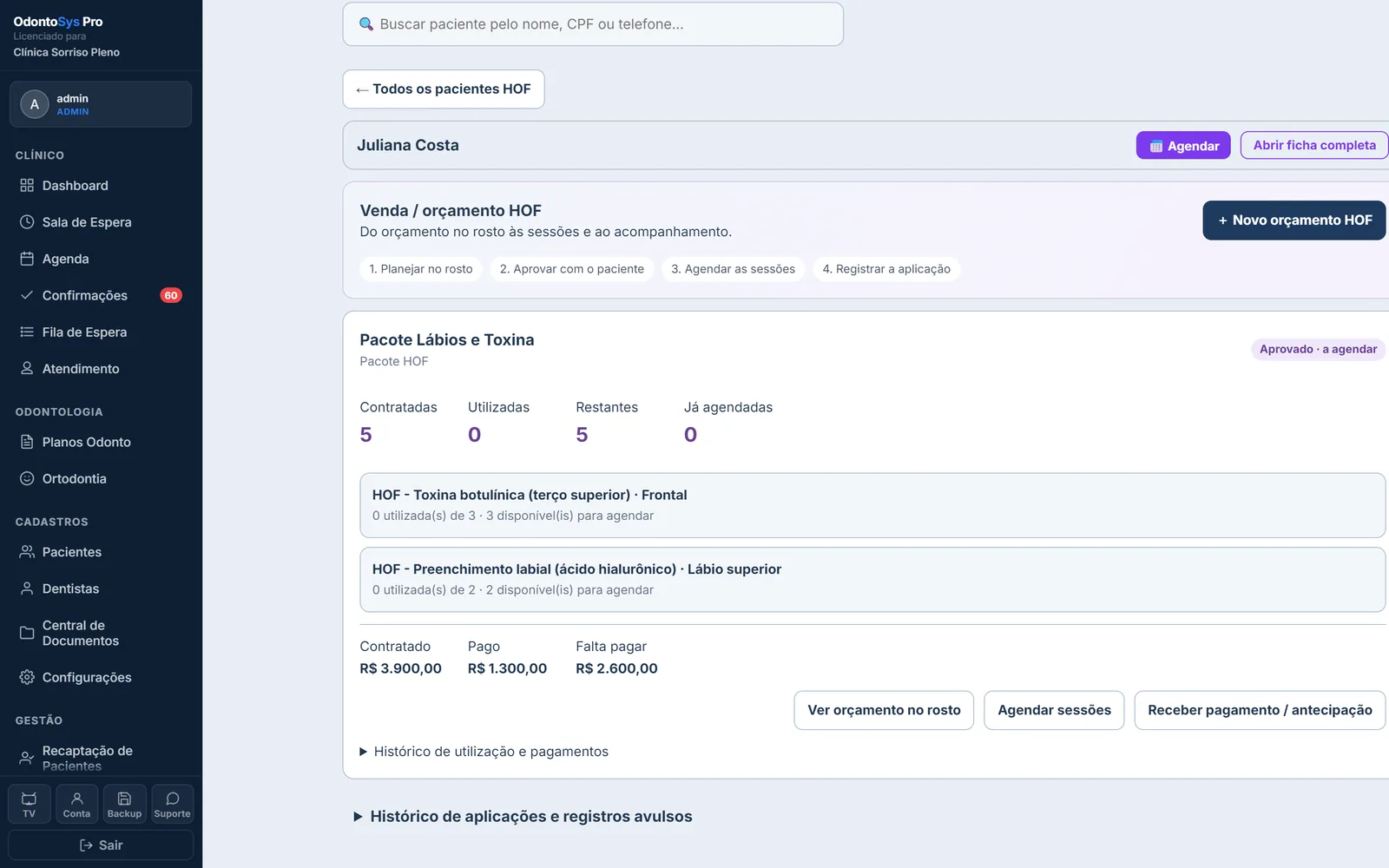Log out with the Sair button

pos(101,845)
